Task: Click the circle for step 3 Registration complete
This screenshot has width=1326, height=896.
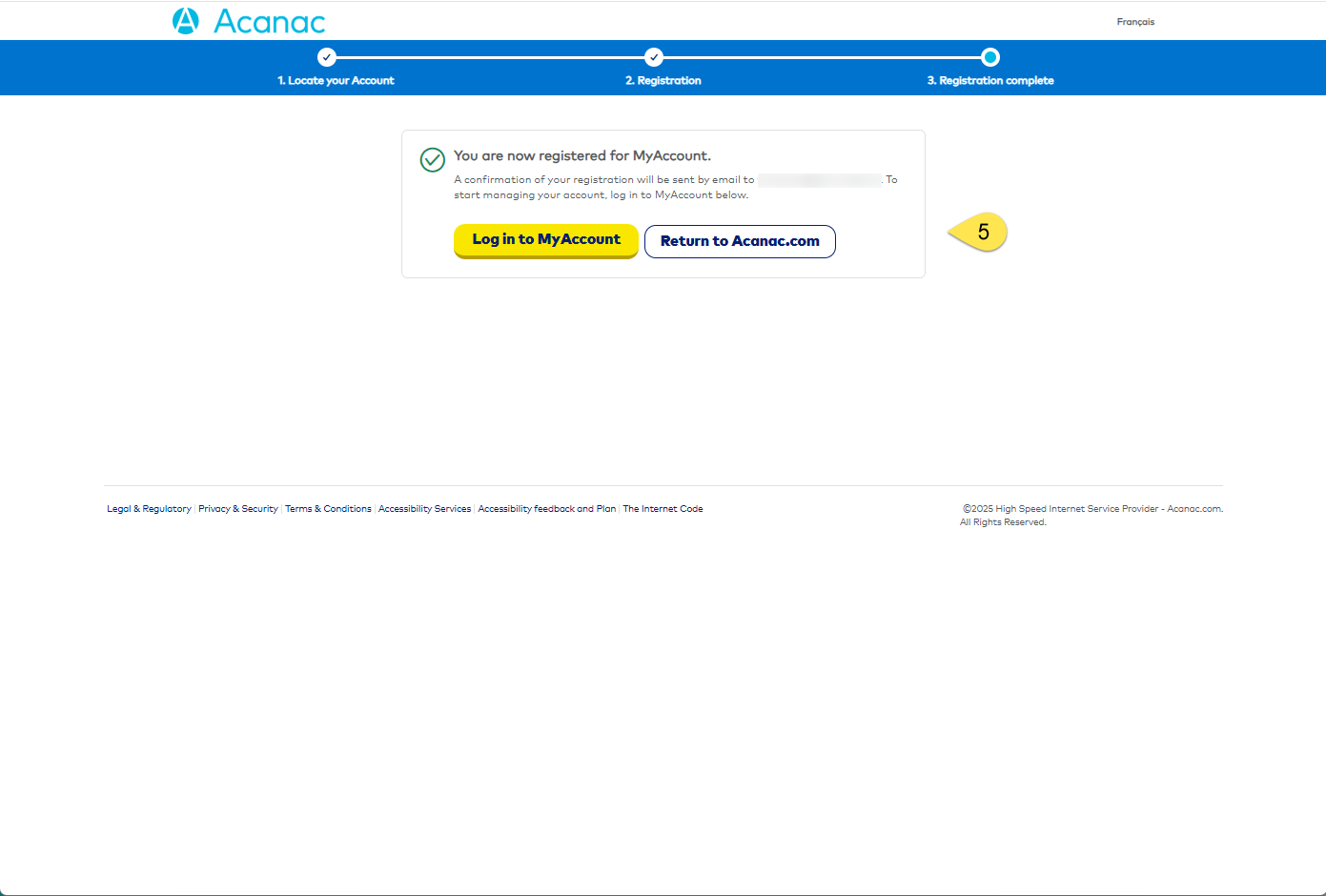Action: [990, 57]
